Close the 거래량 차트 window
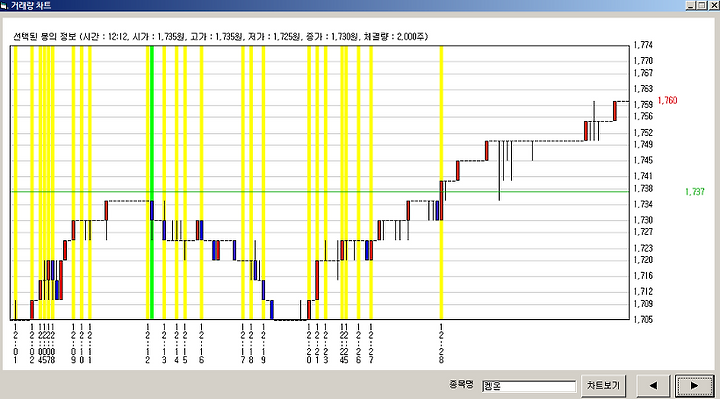Screen dimensions: 720x399 713,6
